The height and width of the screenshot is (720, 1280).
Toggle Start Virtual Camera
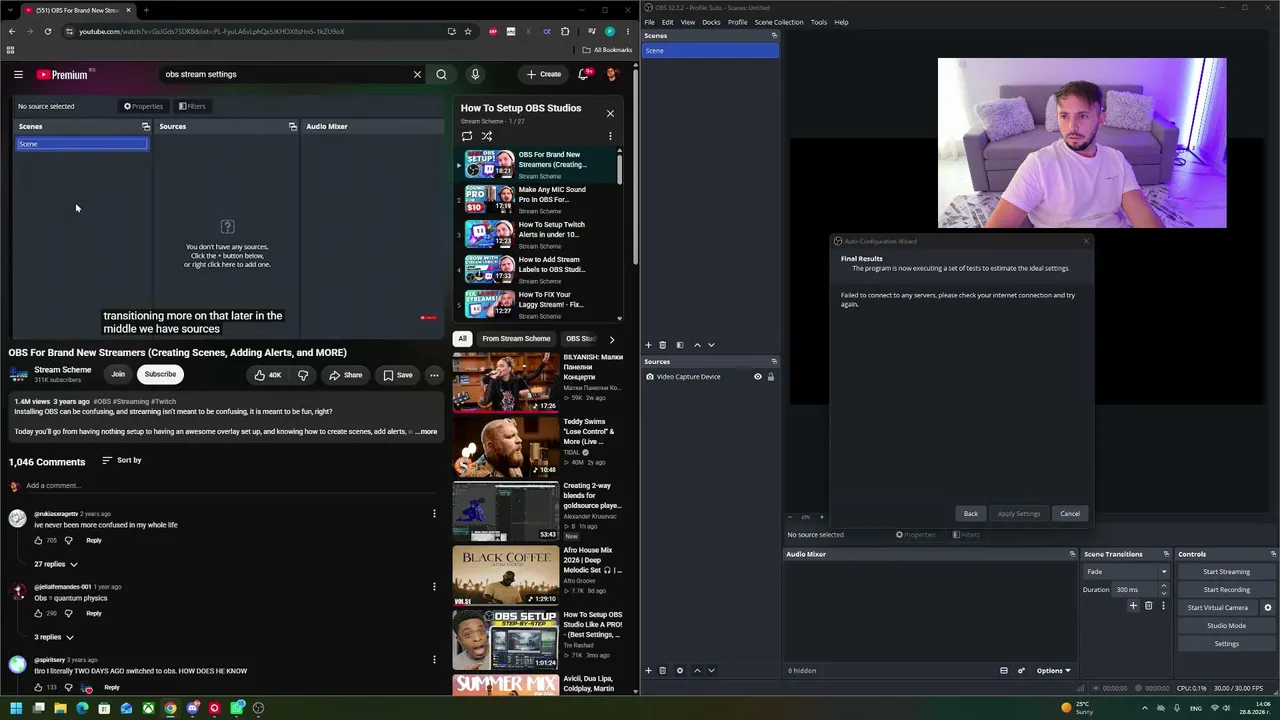pos(1218,607)
